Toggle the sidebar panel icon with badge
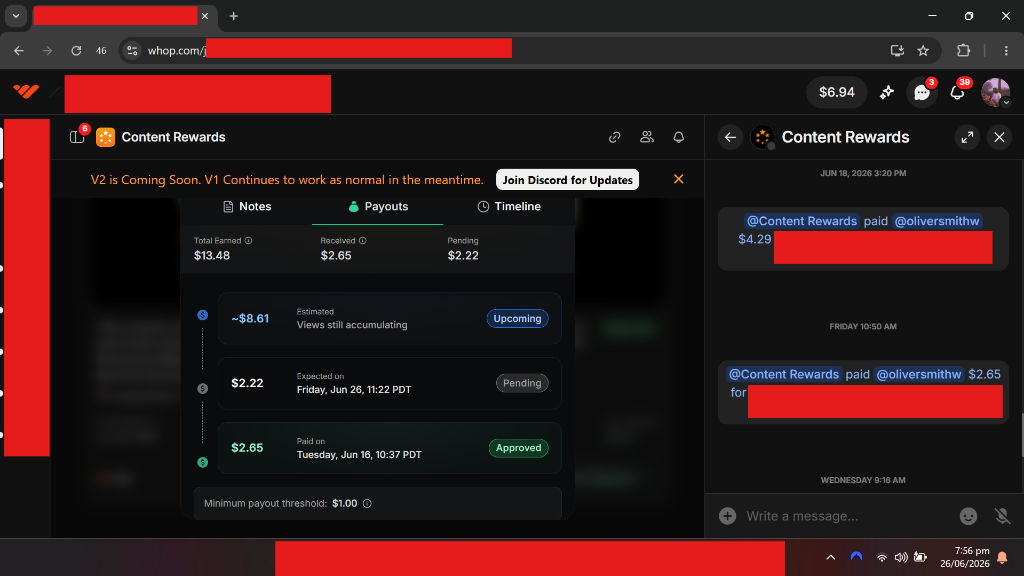The width and height of the screenshot is (1024, 576). [x=77, y=136]
